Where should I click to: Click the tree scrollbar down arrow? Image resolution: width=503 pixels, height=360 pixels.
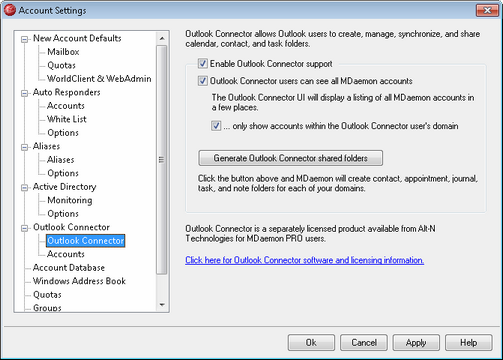click(x=162, y=305)
